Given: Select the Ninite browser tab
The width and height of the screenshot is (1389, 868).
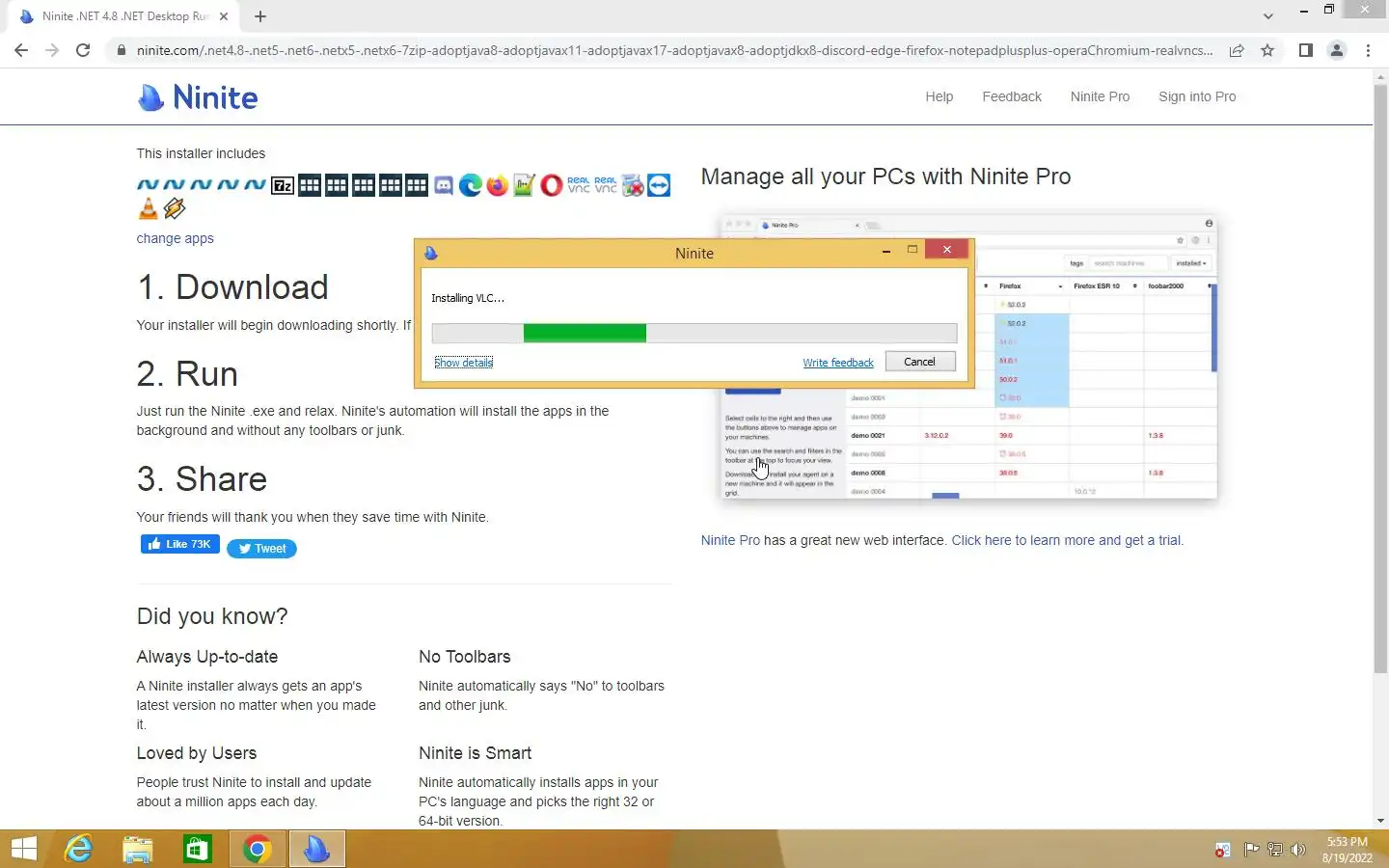Looking at the screenshot, I should (x=125, y=16).
